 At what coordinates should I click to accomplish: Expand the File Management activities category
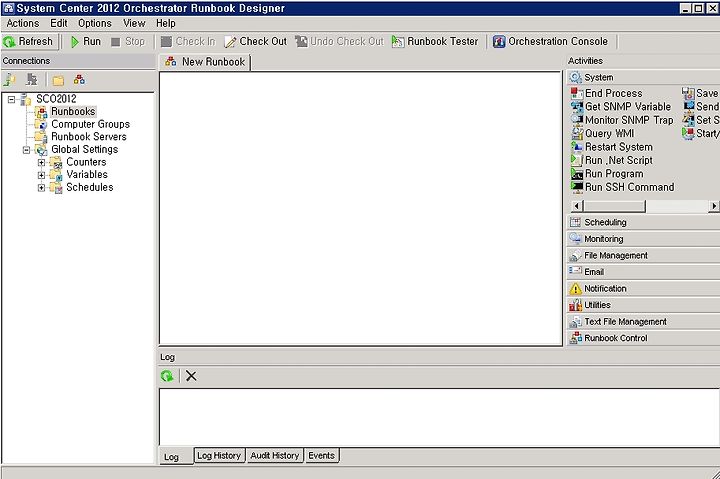644,255
